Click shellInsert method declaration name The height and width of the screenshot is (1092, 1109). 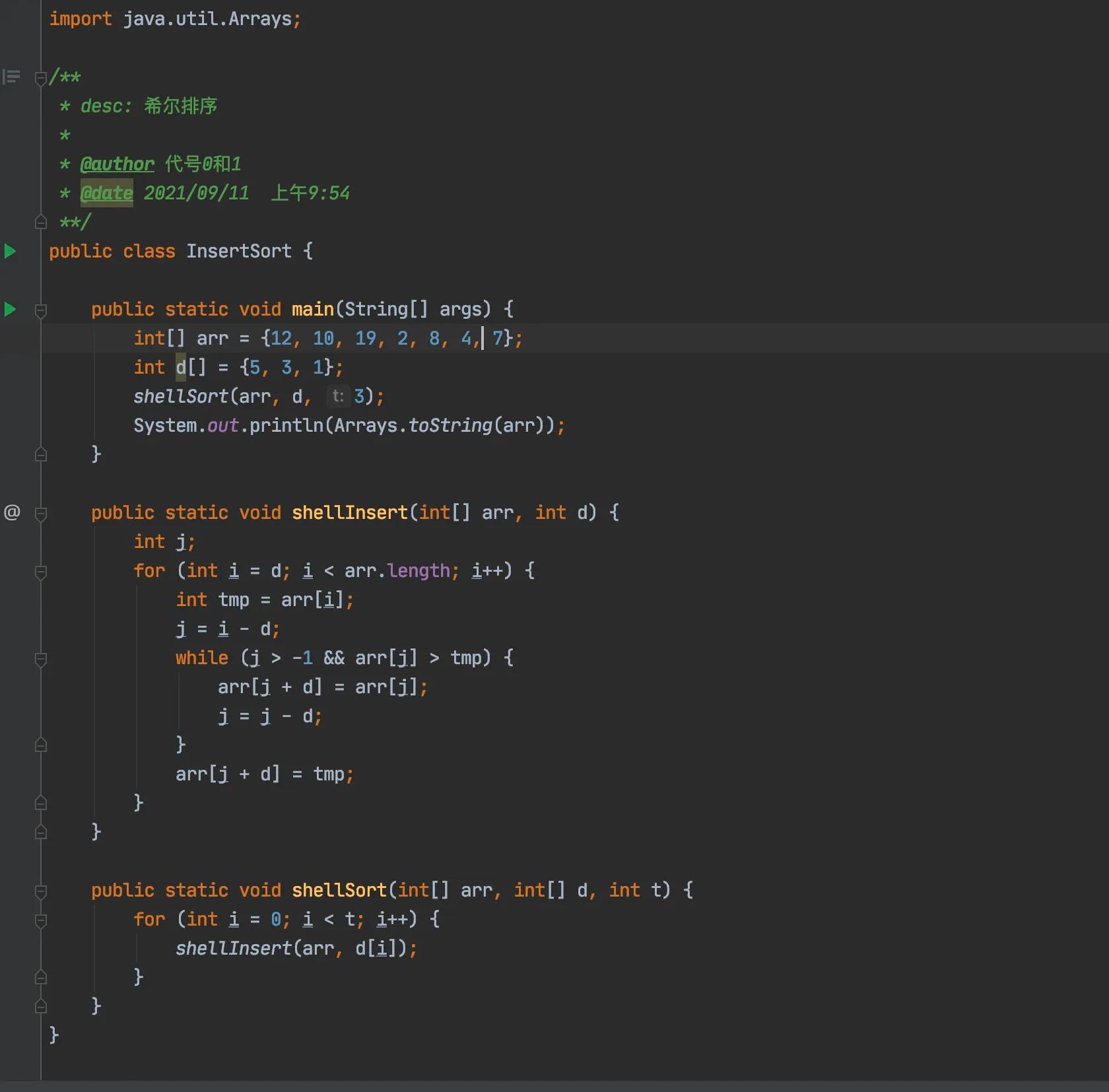(x=350, y=512)
